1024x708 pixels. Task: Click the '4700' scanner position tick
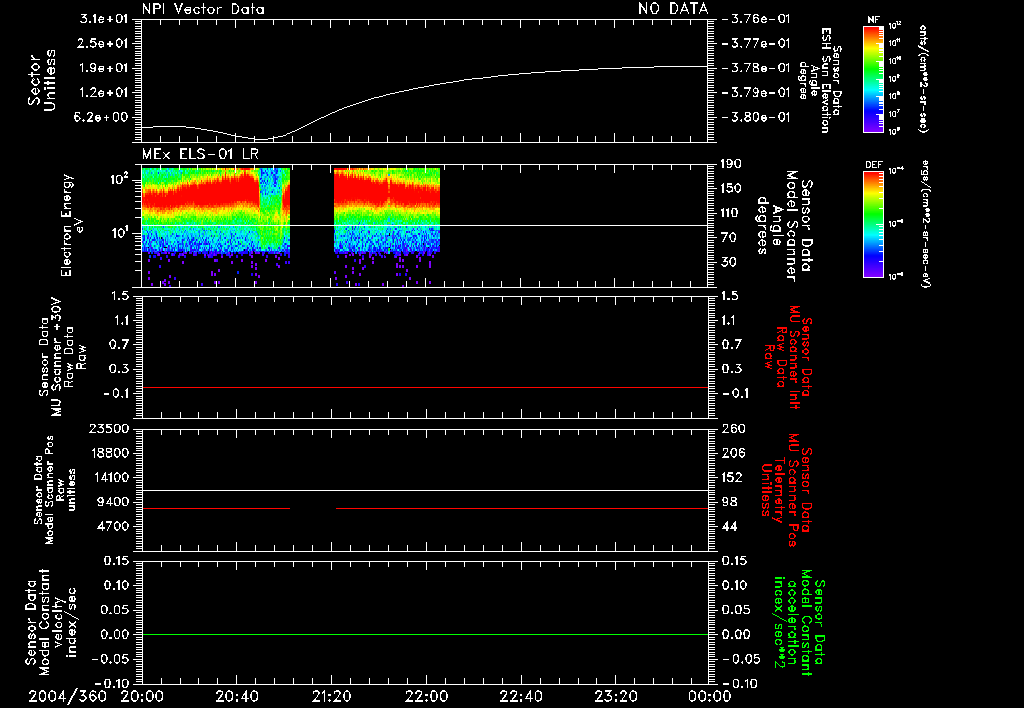pos(113,526)
